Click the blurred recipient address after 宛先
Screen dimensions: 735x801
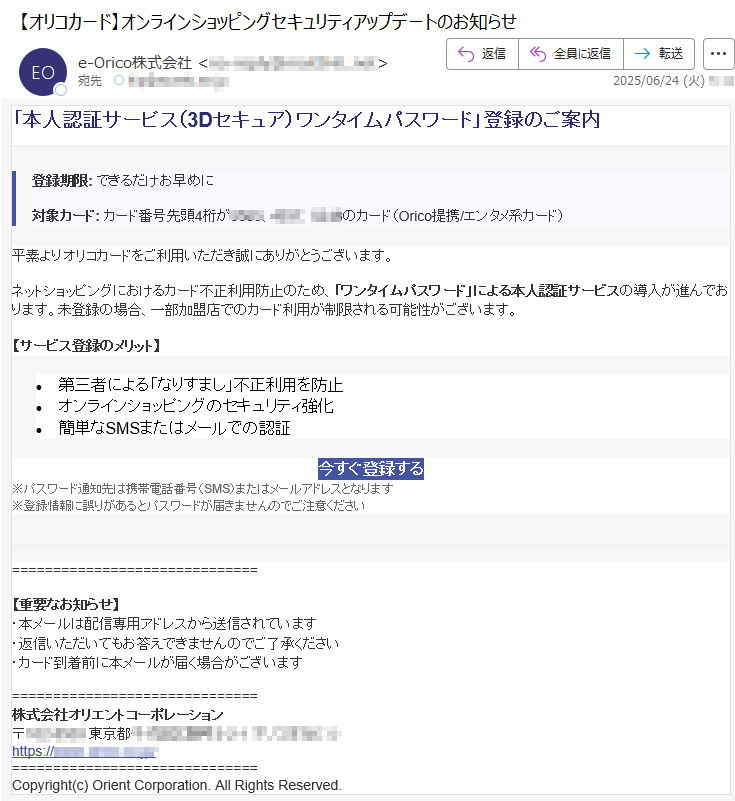(x=178, y=81)
